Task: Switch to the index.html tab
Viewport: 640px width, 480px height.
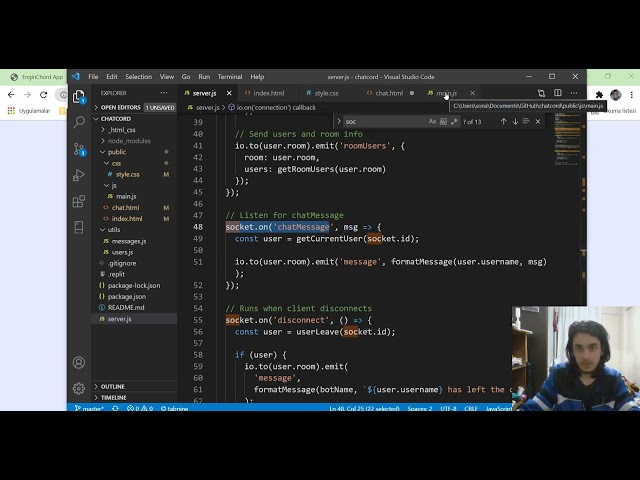Action: click(x=268, y=93)
